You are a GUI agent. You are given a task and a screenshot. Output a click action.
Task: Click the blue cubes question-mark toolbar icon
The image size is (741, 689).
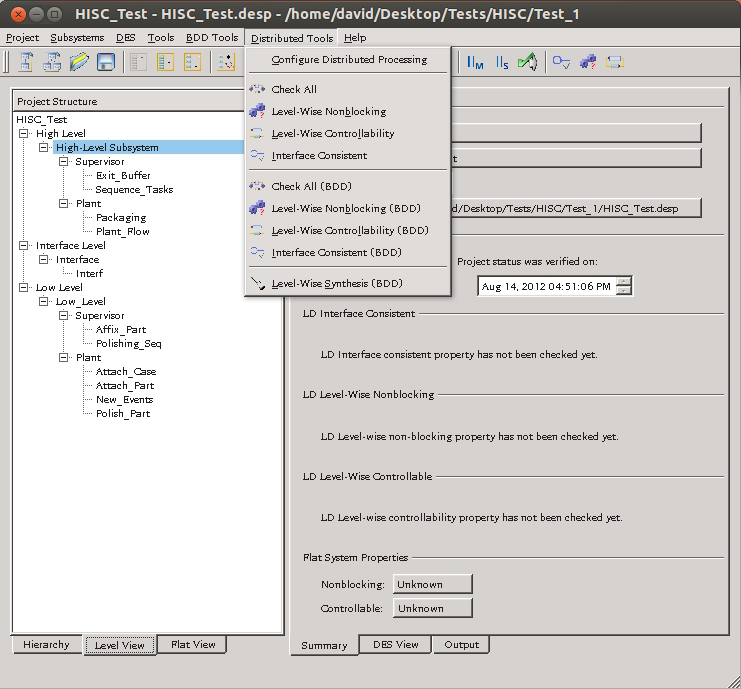coord(588,62)
